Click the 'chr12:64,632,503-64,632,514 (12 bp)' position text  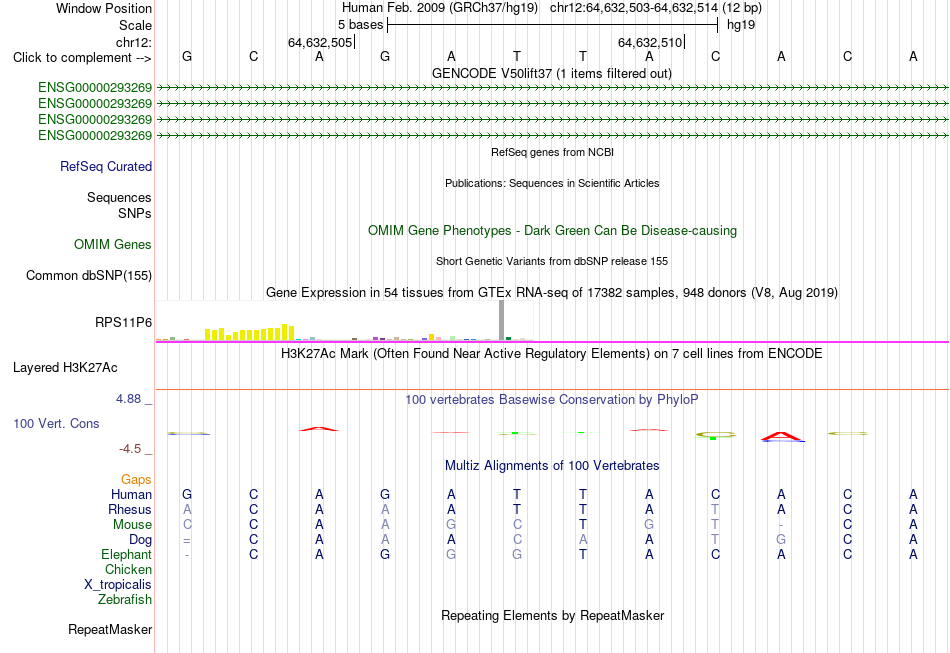(656, 8)
